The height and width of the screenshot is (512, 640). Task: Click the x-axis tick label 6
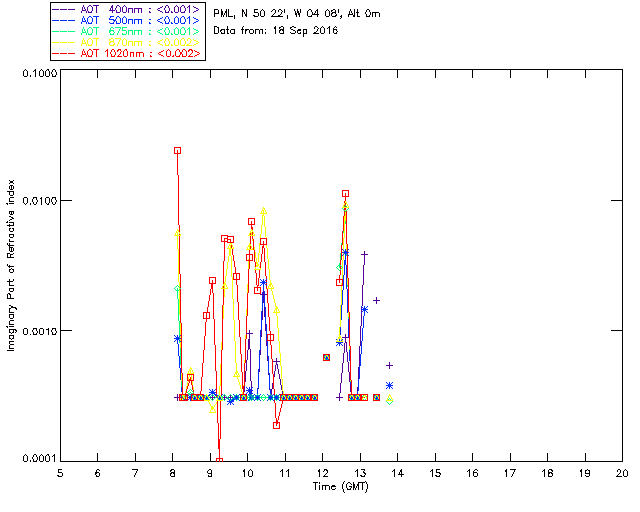(98, 473)
